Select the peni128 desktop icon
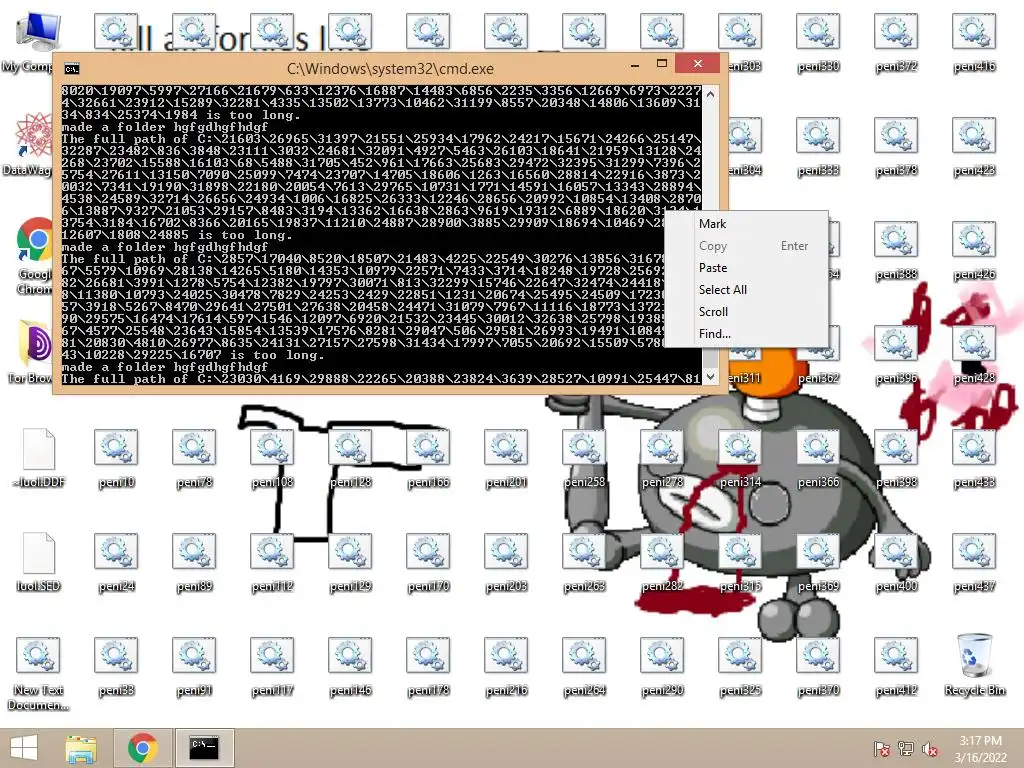Screen dimensions: 1024x768 coord(350,458)
